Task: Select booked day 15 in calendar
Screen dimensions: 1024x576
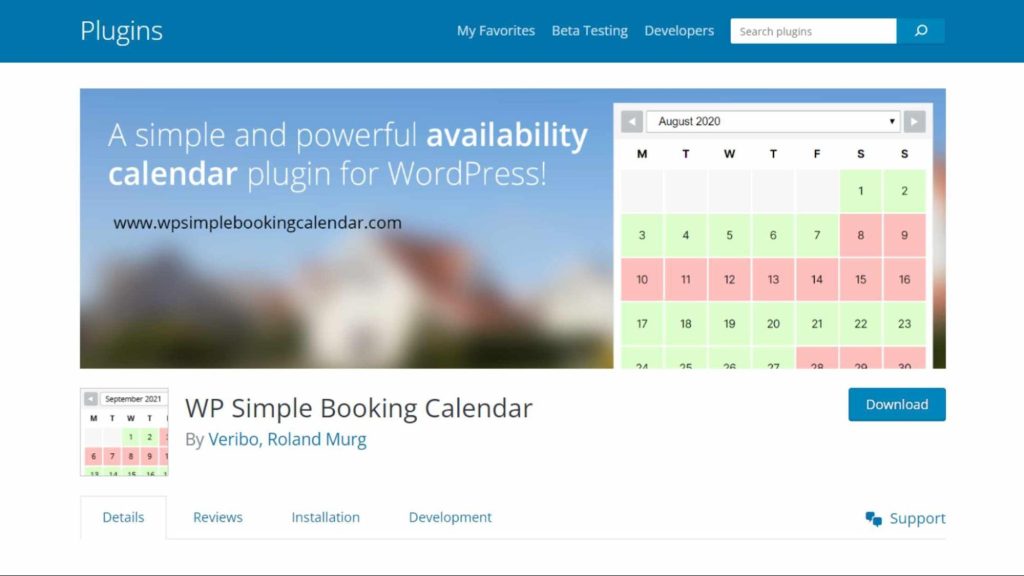Action: click(861, 280)
